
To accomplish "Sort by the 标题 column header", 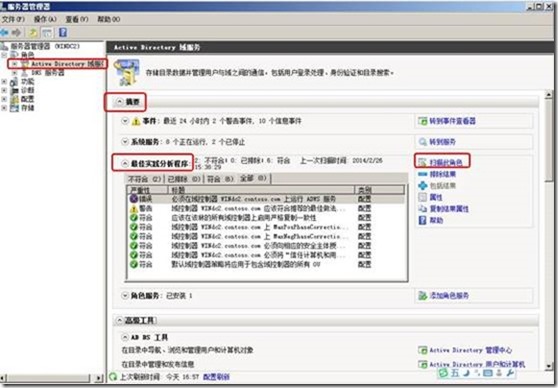I will 261,190.
